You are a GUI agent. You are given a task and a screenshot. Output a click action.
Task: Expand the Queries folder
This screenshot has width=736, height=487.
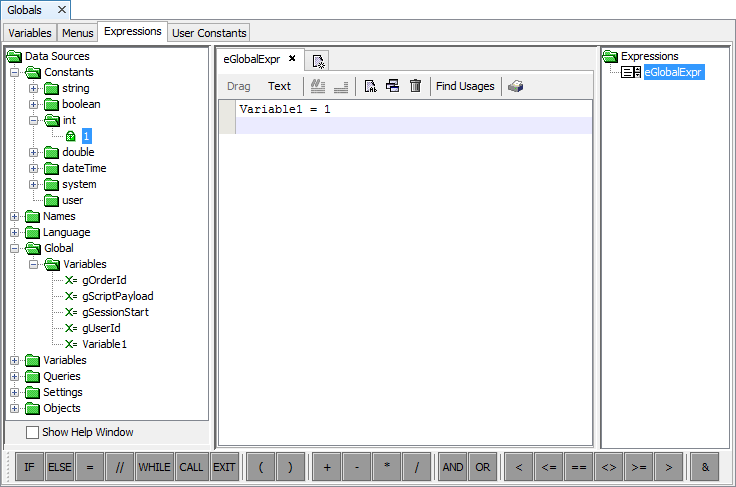[x=15, y=376]
